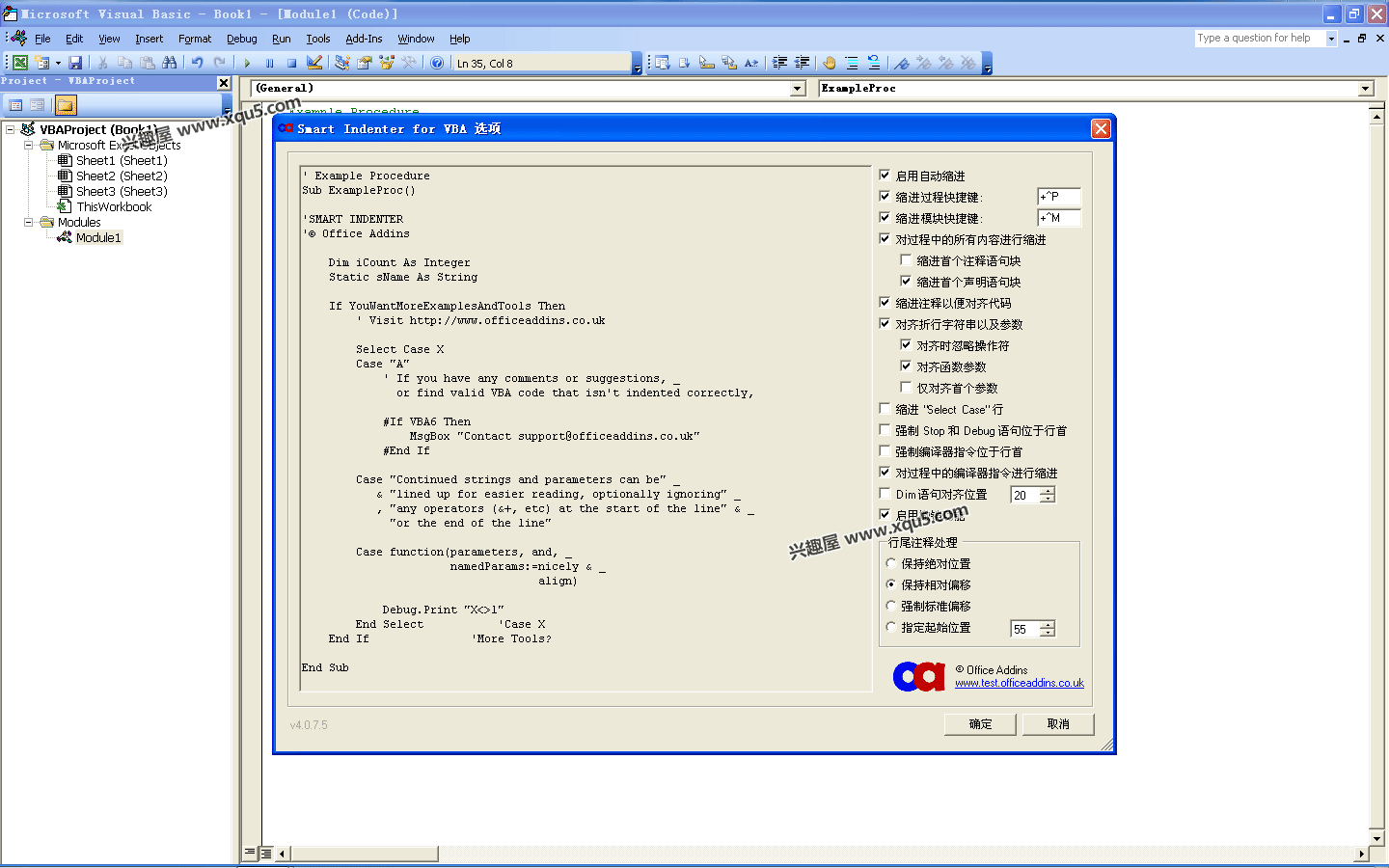Open www.test.officeaddins.co.uk link
The width and height of the screenshot is (1389, 868).
(1020, 683)
